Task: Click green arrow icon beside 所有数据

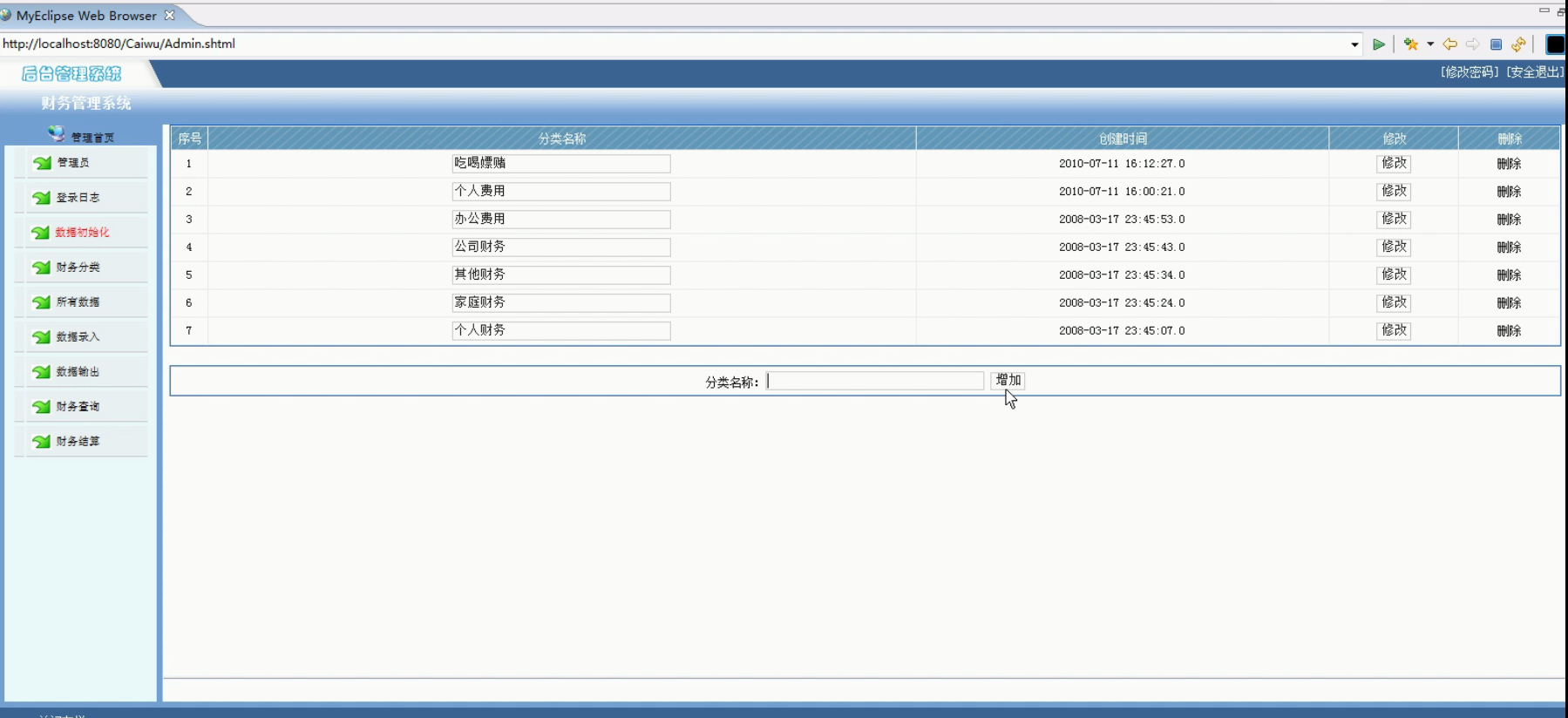Action: coord(41,302)
